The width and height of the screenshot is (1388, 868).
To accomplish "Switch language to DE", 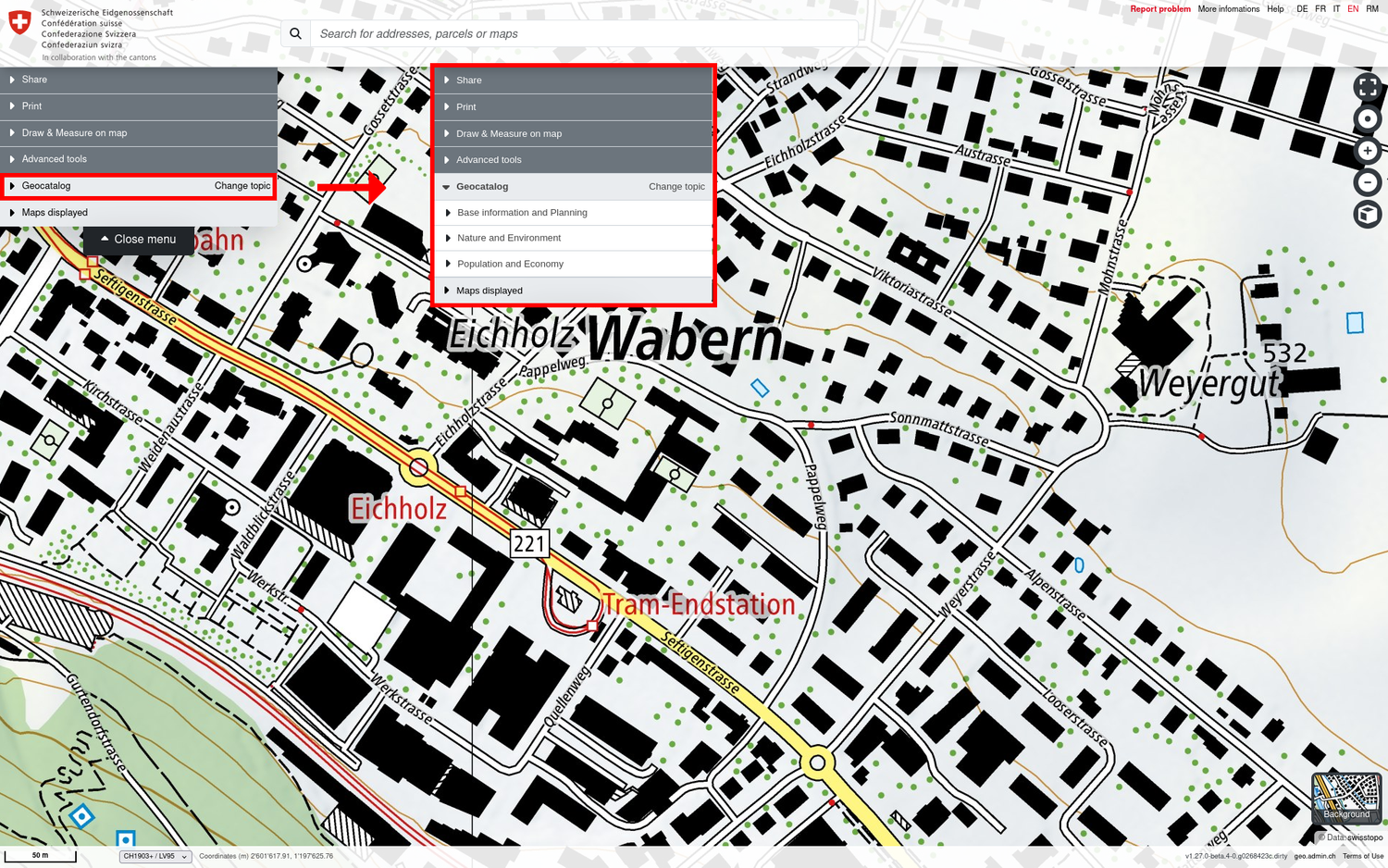I will [x=1302, y=9].
